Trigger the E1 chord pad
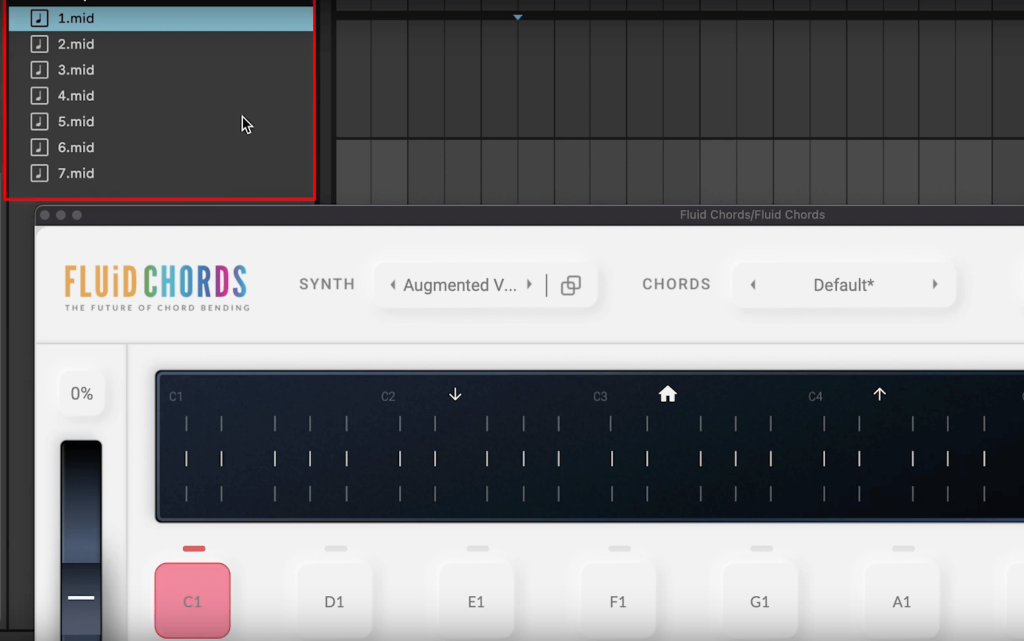Image resolution: width=1024 pixels, height=641 pixels. pos(476,601)
